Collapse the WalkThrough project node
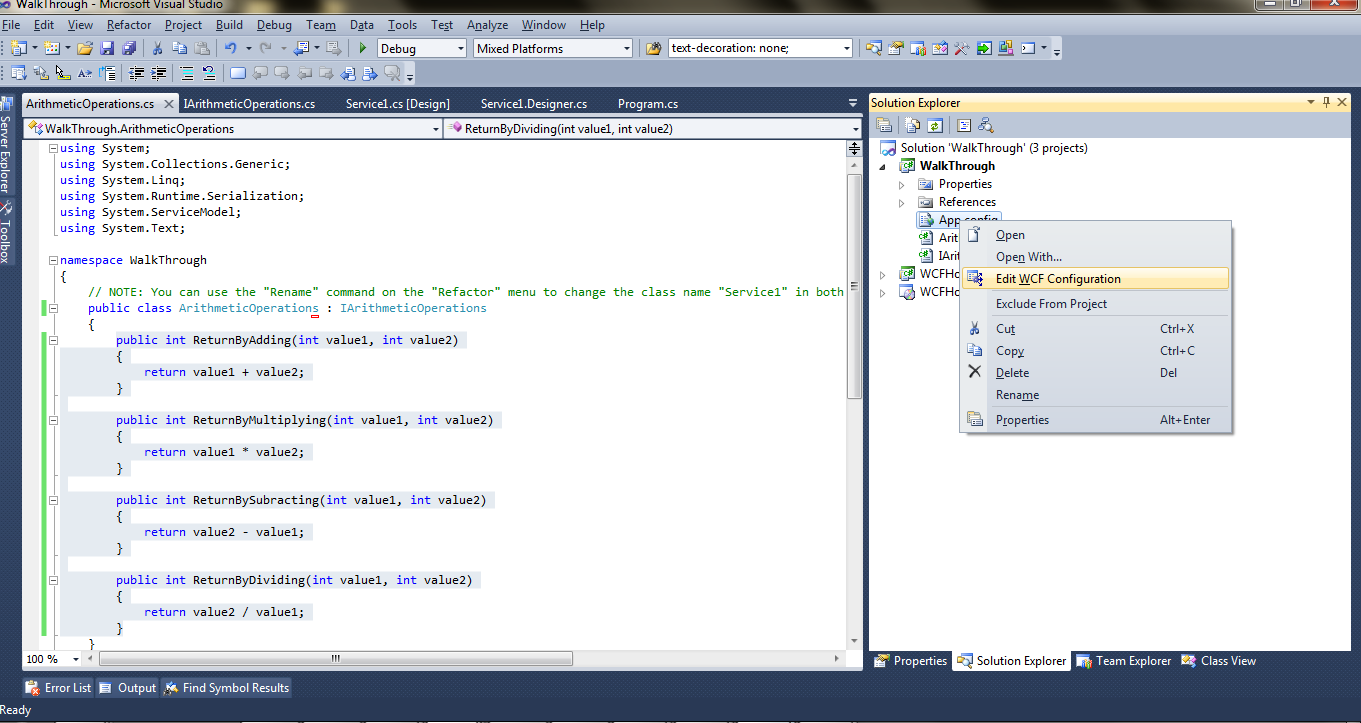 pyautogui.click(x=883, y=167)
